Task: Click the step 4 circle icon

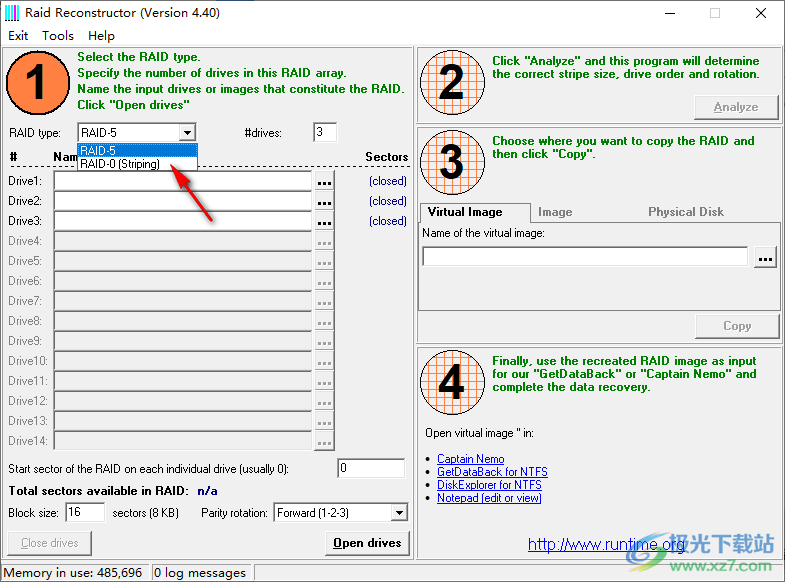Action: [453, 382]
